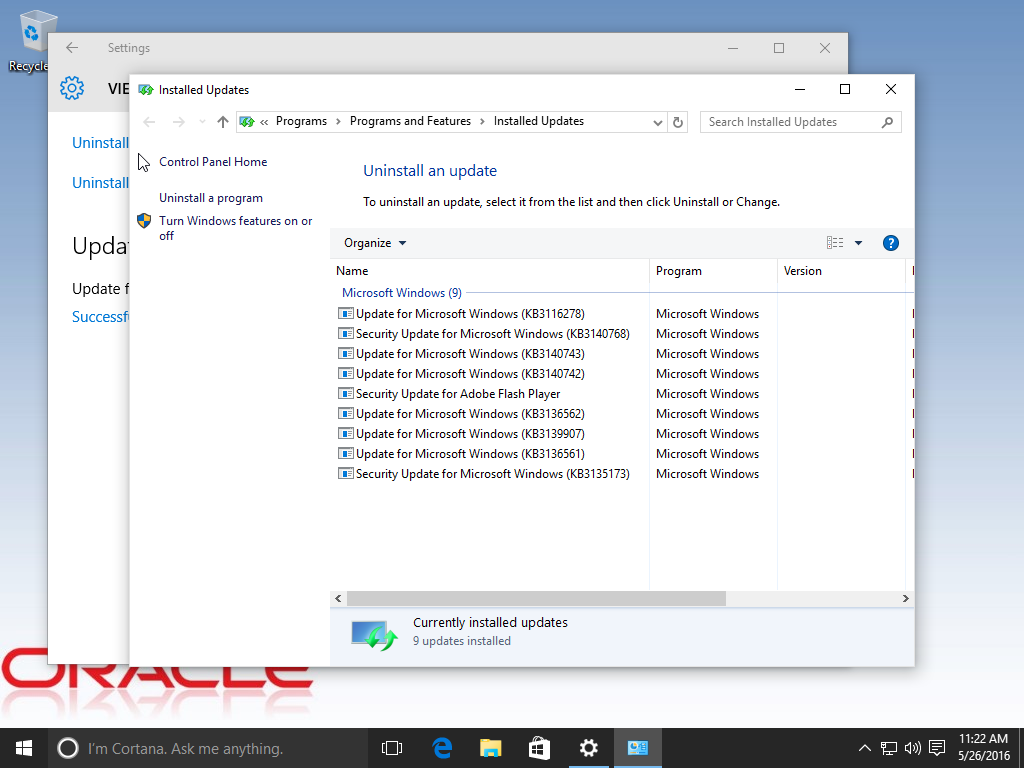
Task: Select Update for Microsoft Windows (KB3136561)
Action: tap(470, 454)
